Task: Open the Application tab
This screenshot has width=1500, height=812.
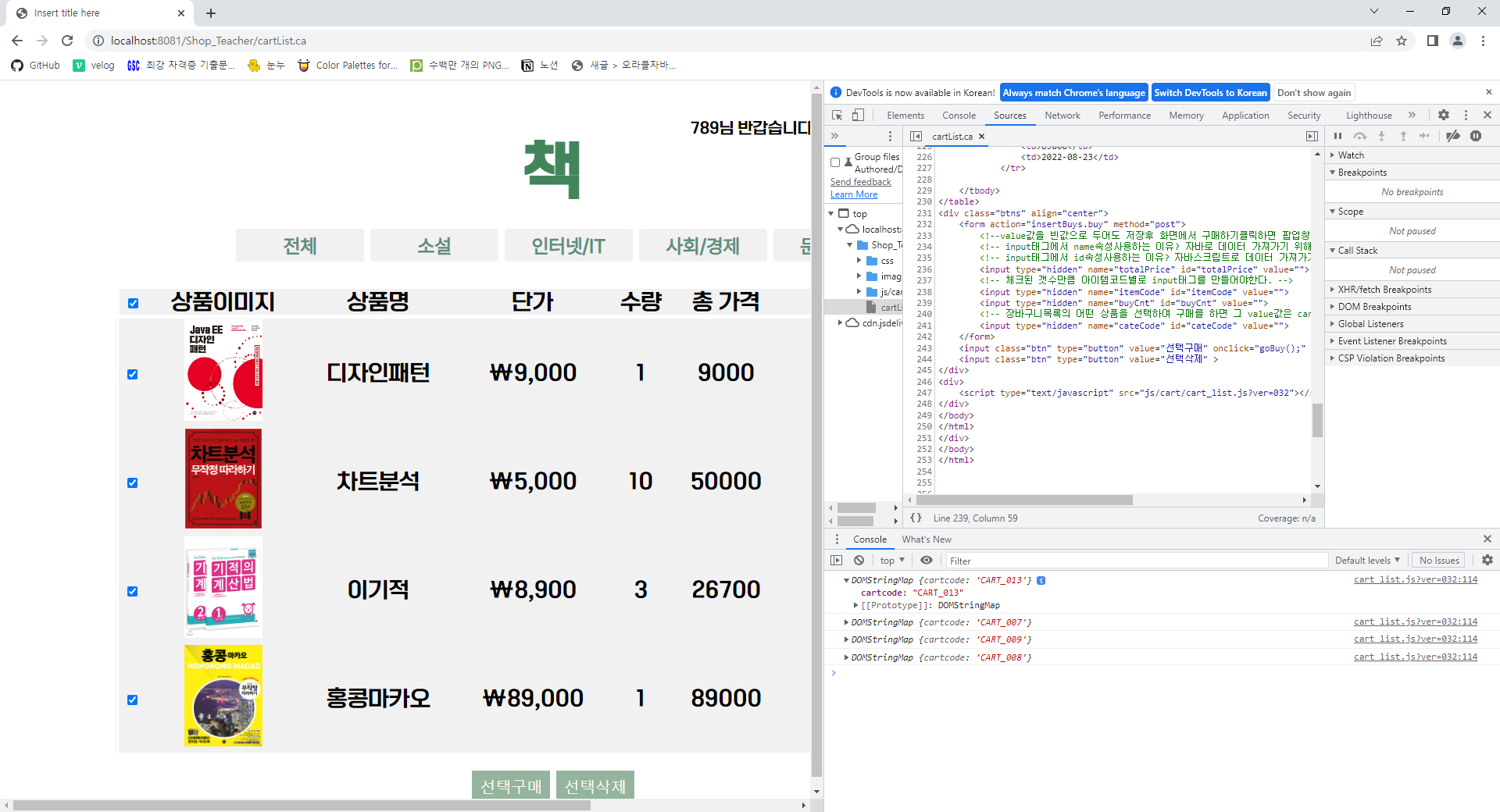Action: (x=1245, y=115)
